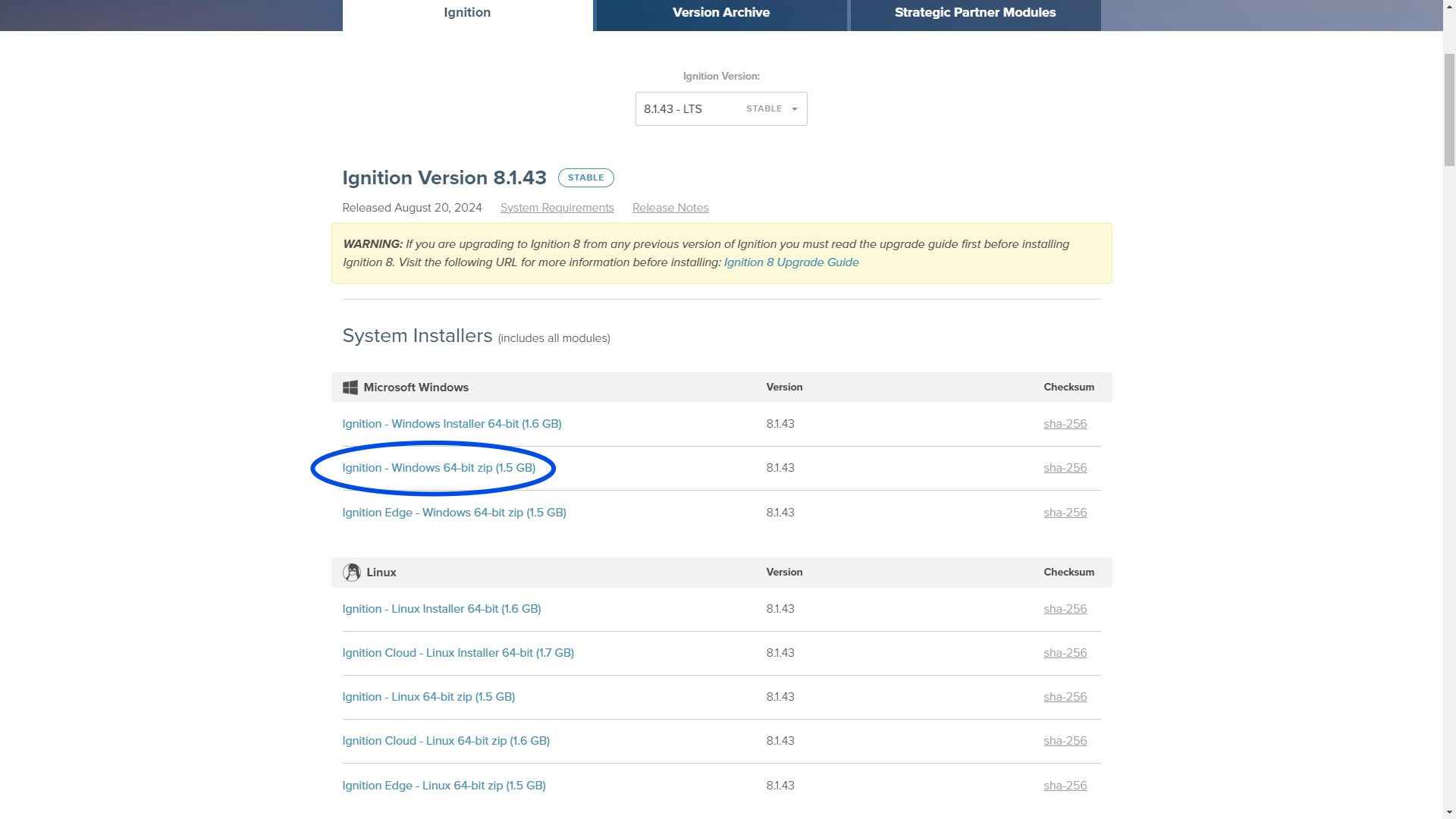Download Ignition Linux 64-bit zip
The width and height of the screenshot is (1456, 819).
pos(428,697)
